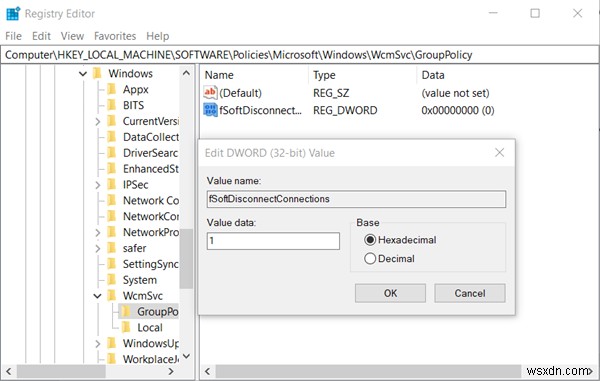The image size is (600, 381).
Task: Click the Windows folder icon
Action: click(98, 73)
